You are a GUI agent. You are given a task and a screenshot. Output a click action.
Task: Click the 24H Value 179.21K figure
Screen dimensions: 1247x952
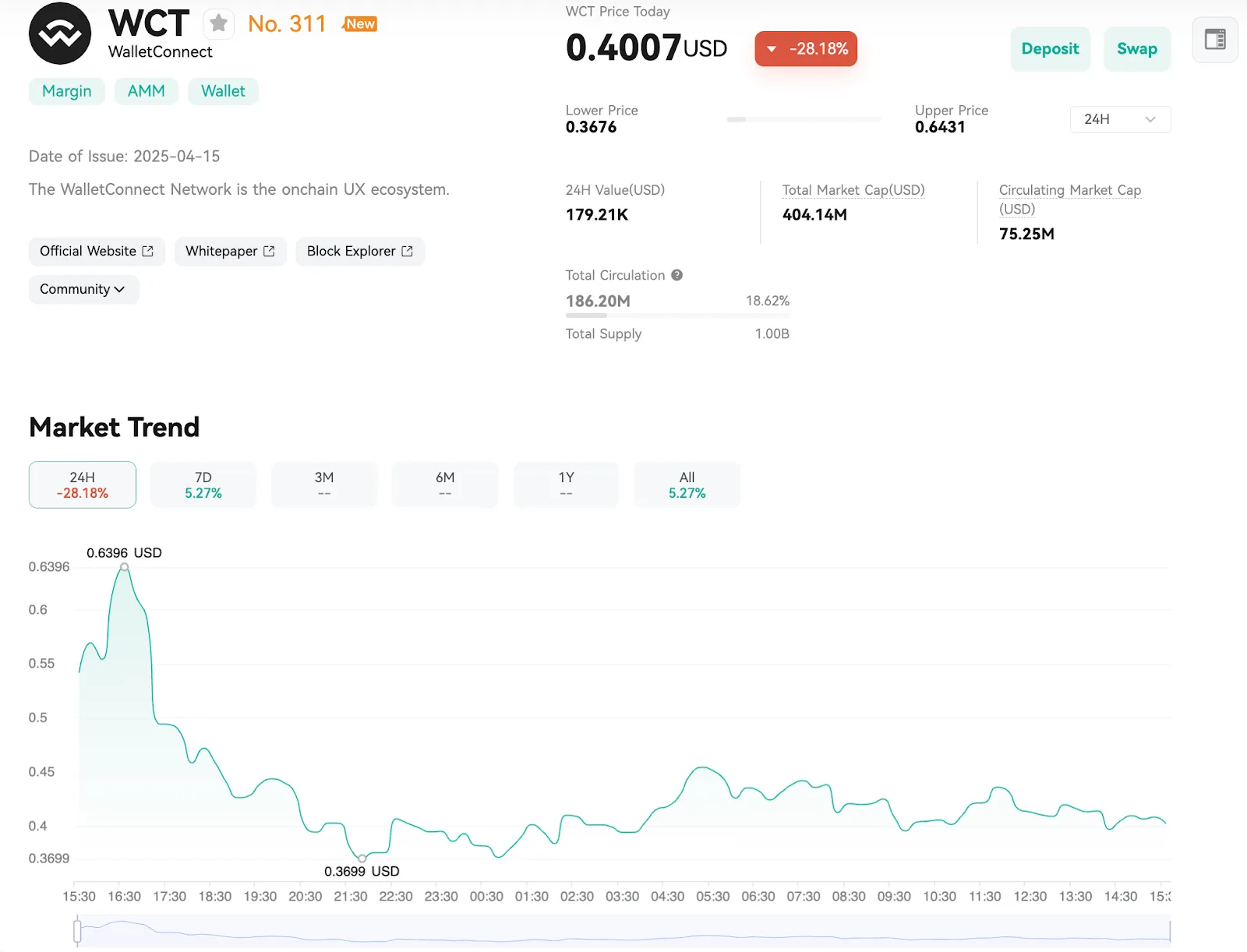pos(597,215)
